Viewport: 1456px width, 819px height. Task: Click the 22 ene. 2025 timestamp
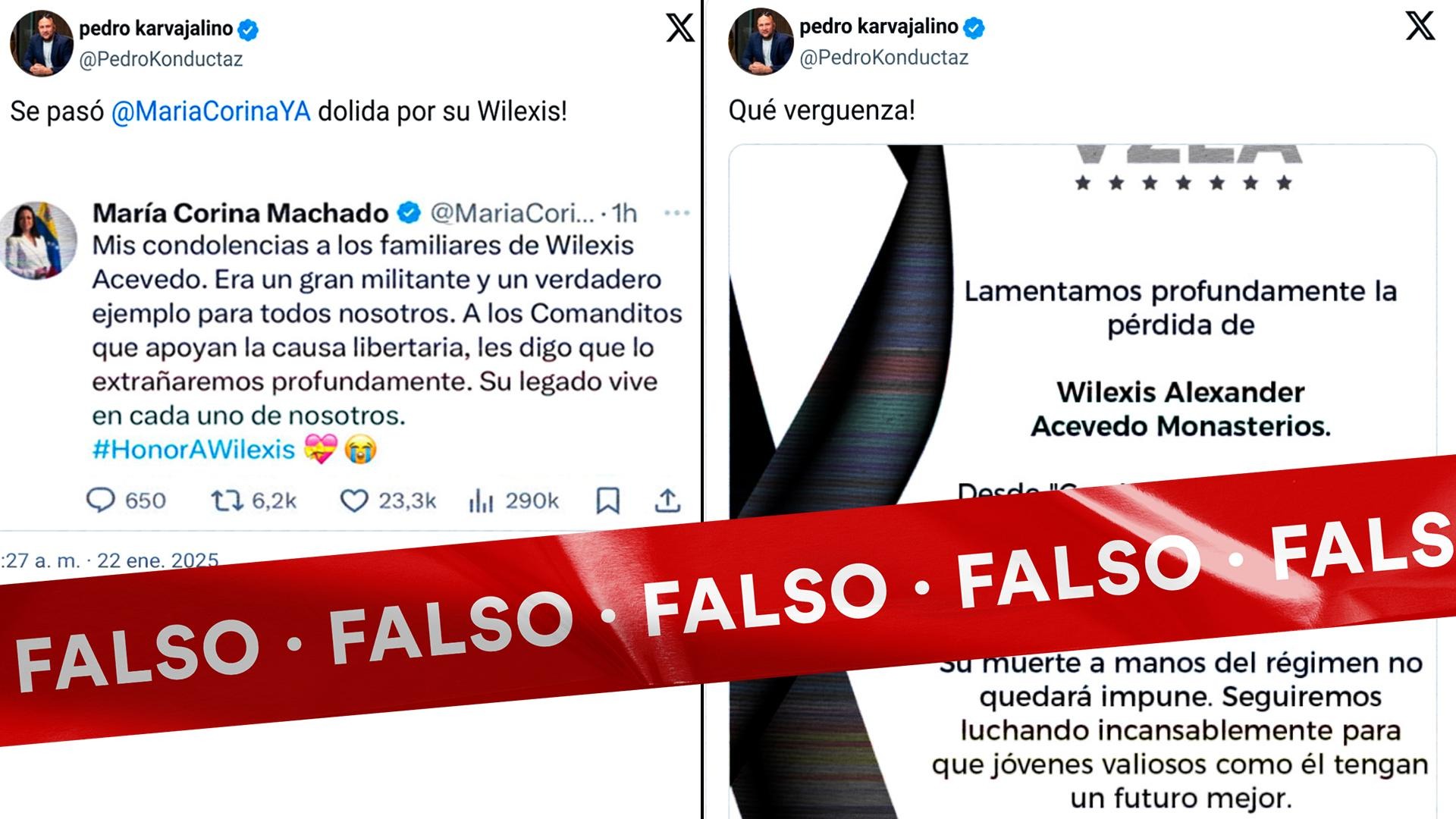coord(158,560)
